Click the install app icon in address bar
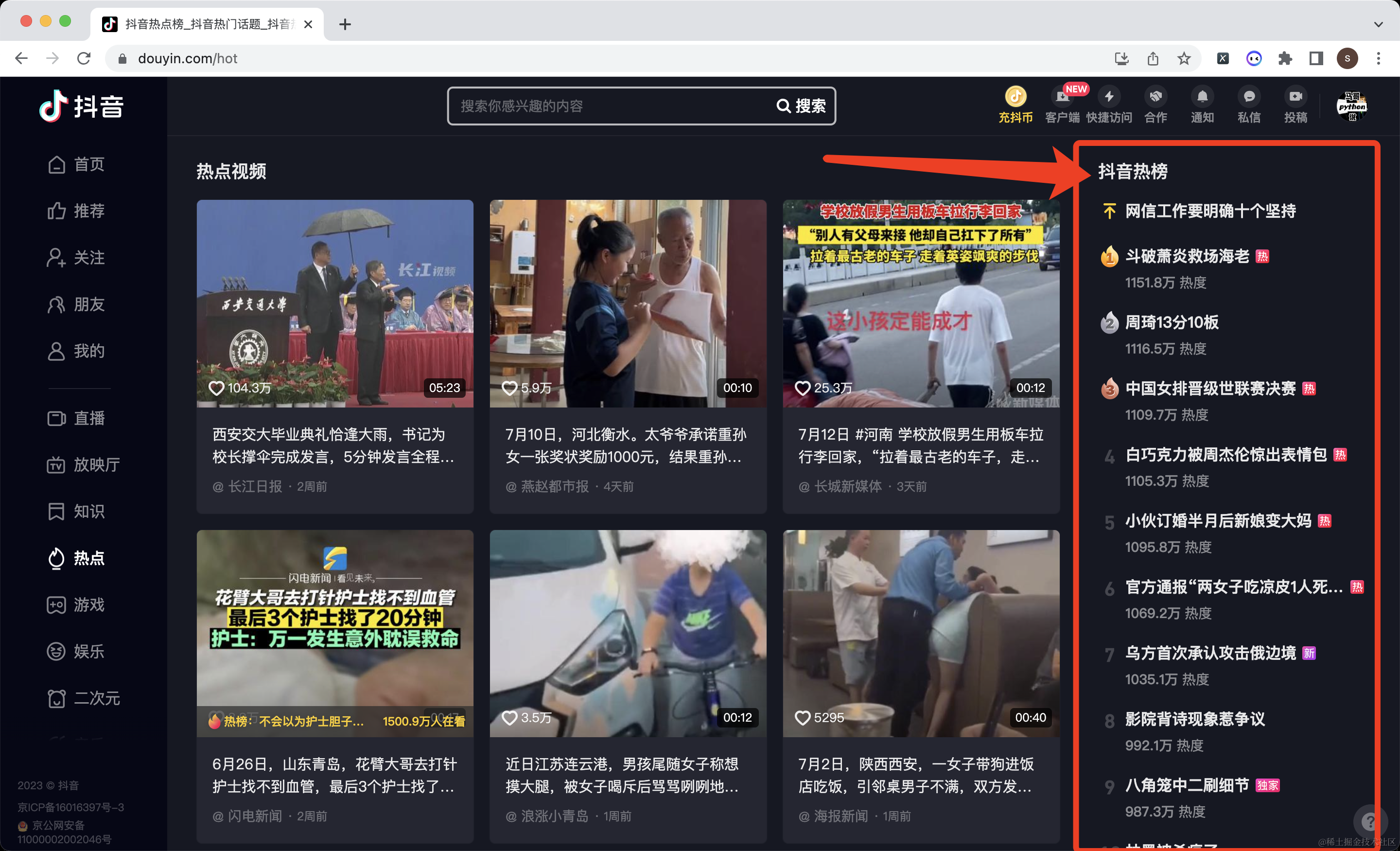 (x=1121, y=58)
